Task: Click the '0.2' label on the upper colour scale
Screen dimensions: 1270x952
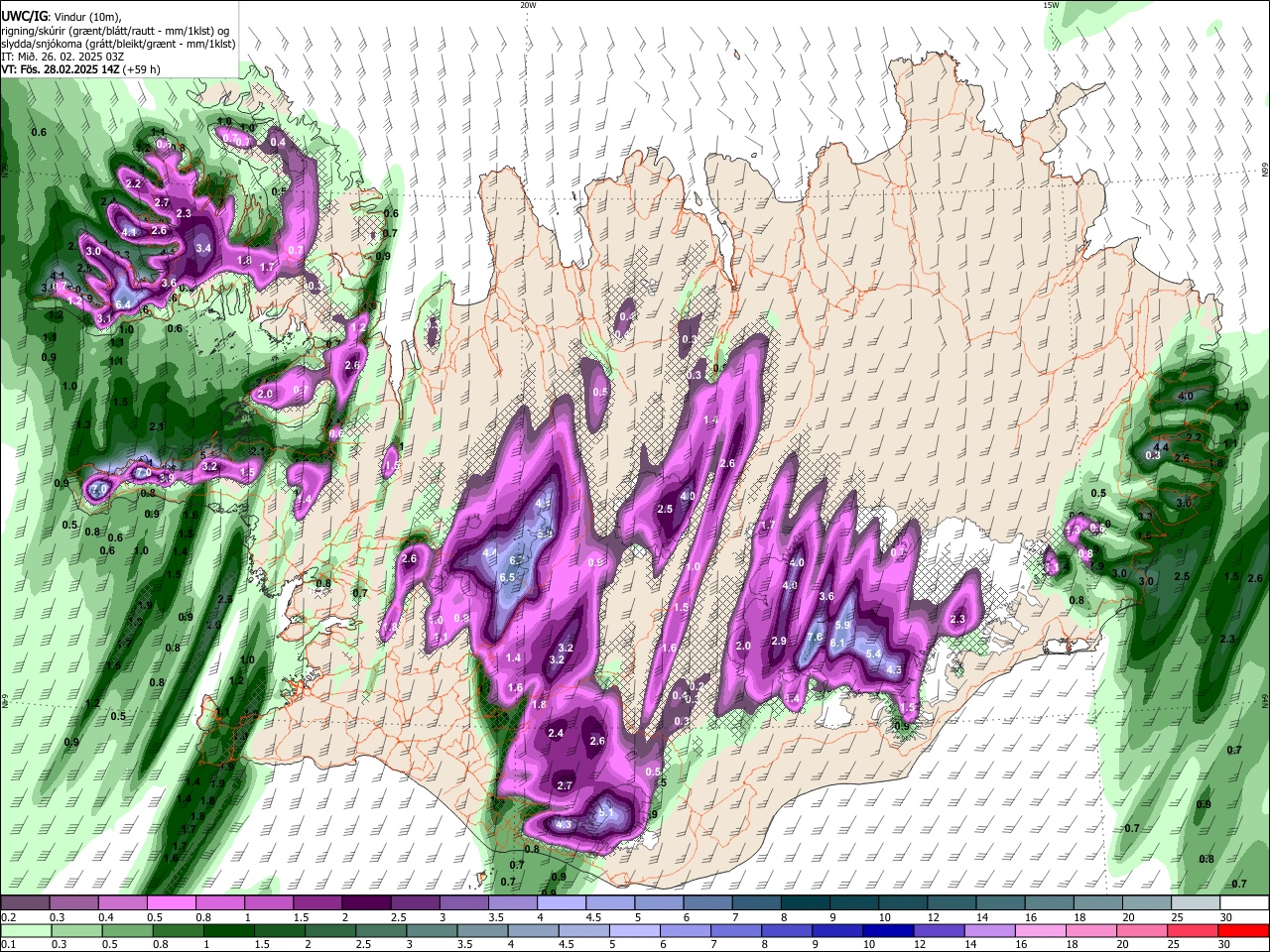Action: point(8,917)
